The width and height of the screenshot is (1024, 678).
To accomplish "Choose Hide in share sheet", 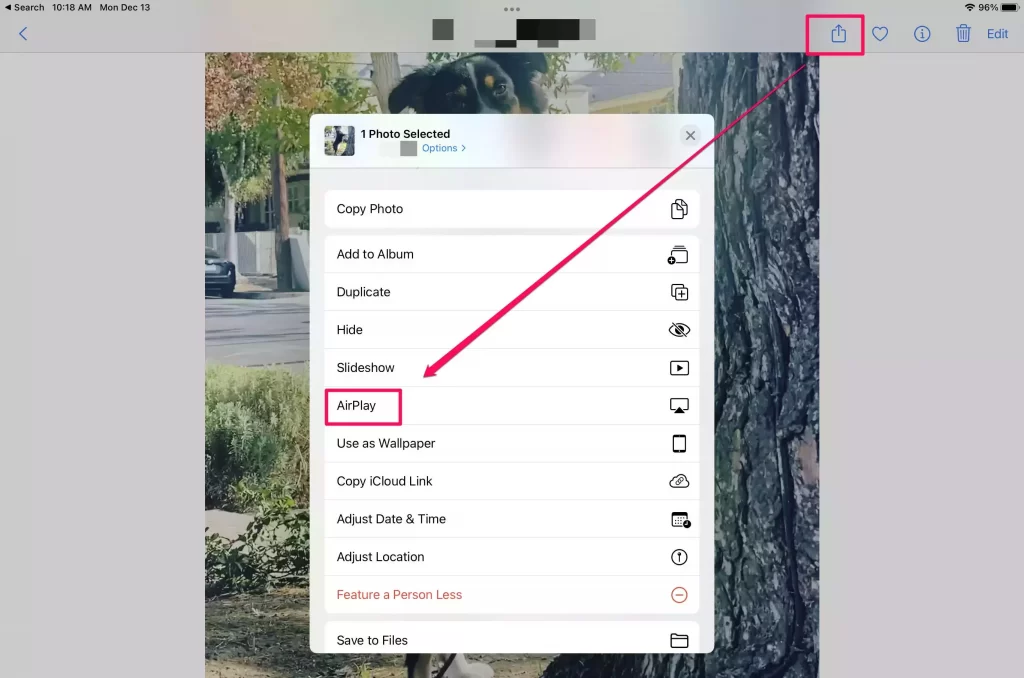I will click(x=512, y=330).
